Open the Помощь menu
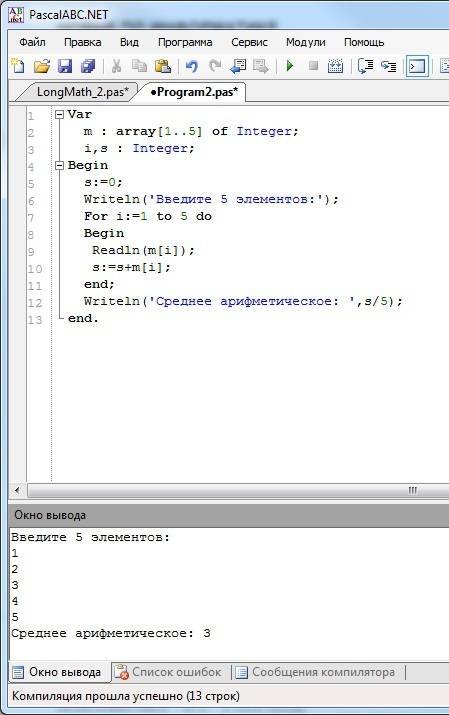Screen dimensions: 449x715 [364, 42]
